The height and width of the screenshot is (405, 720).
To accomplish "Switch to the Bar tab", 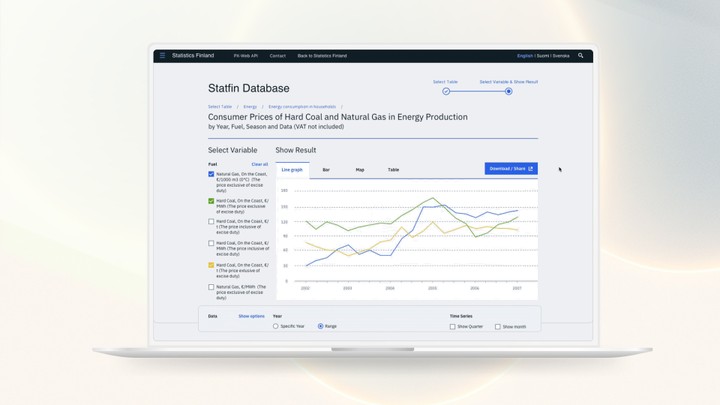I will pyautogui.click(x=326, y=170).
